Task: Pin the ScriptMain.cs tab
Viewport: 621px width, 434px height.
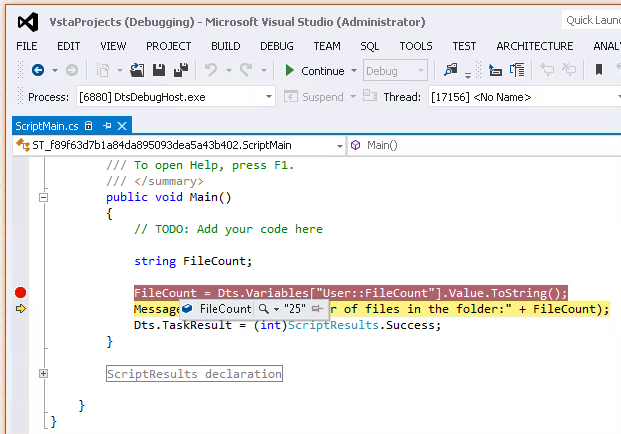Action: click(106, 125)
